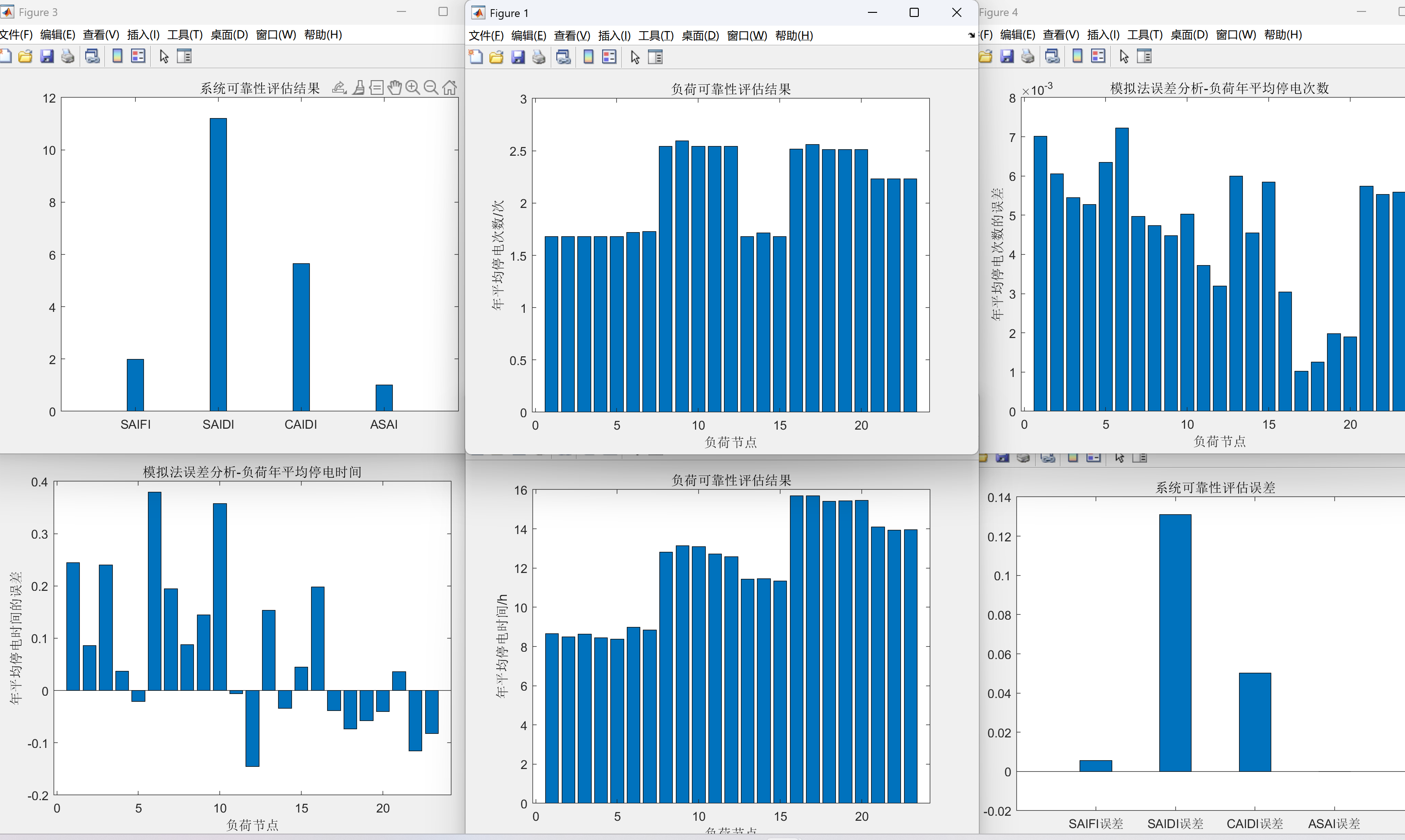Image resolution: width=1405 pixels, height=840 pixels.
Task: Toggle Insert Colorbar in Figure 1 toolbar
Action: click(588, 57)
